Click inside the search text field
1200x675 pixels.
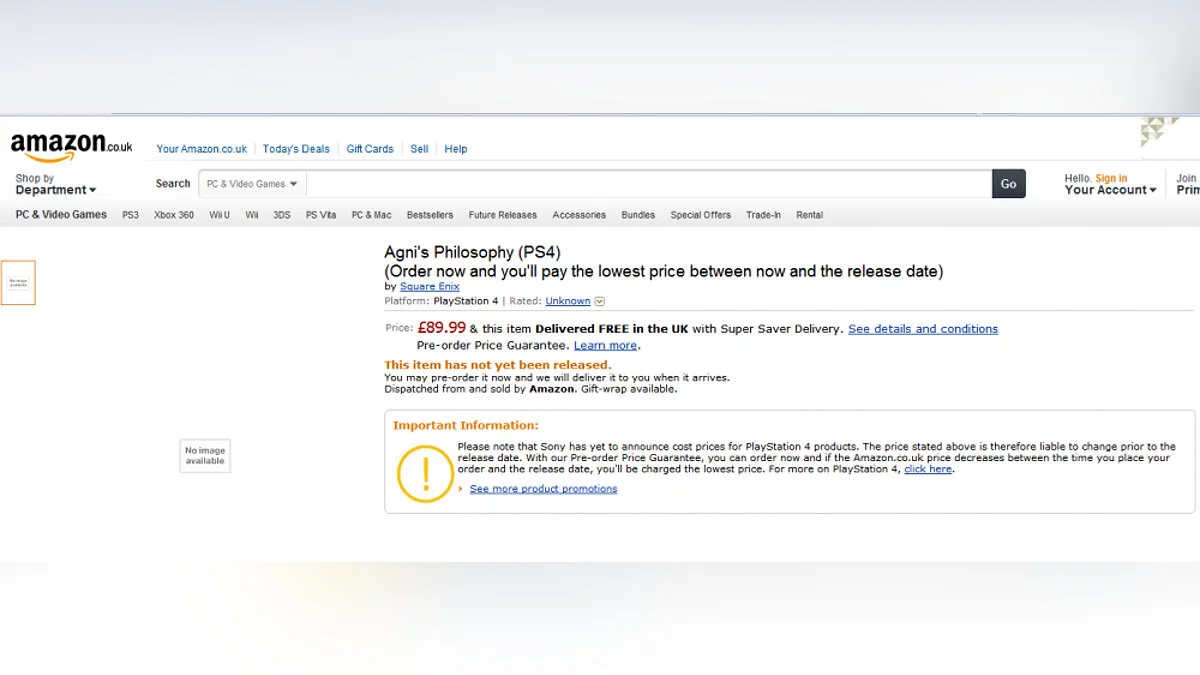(648, 184)
